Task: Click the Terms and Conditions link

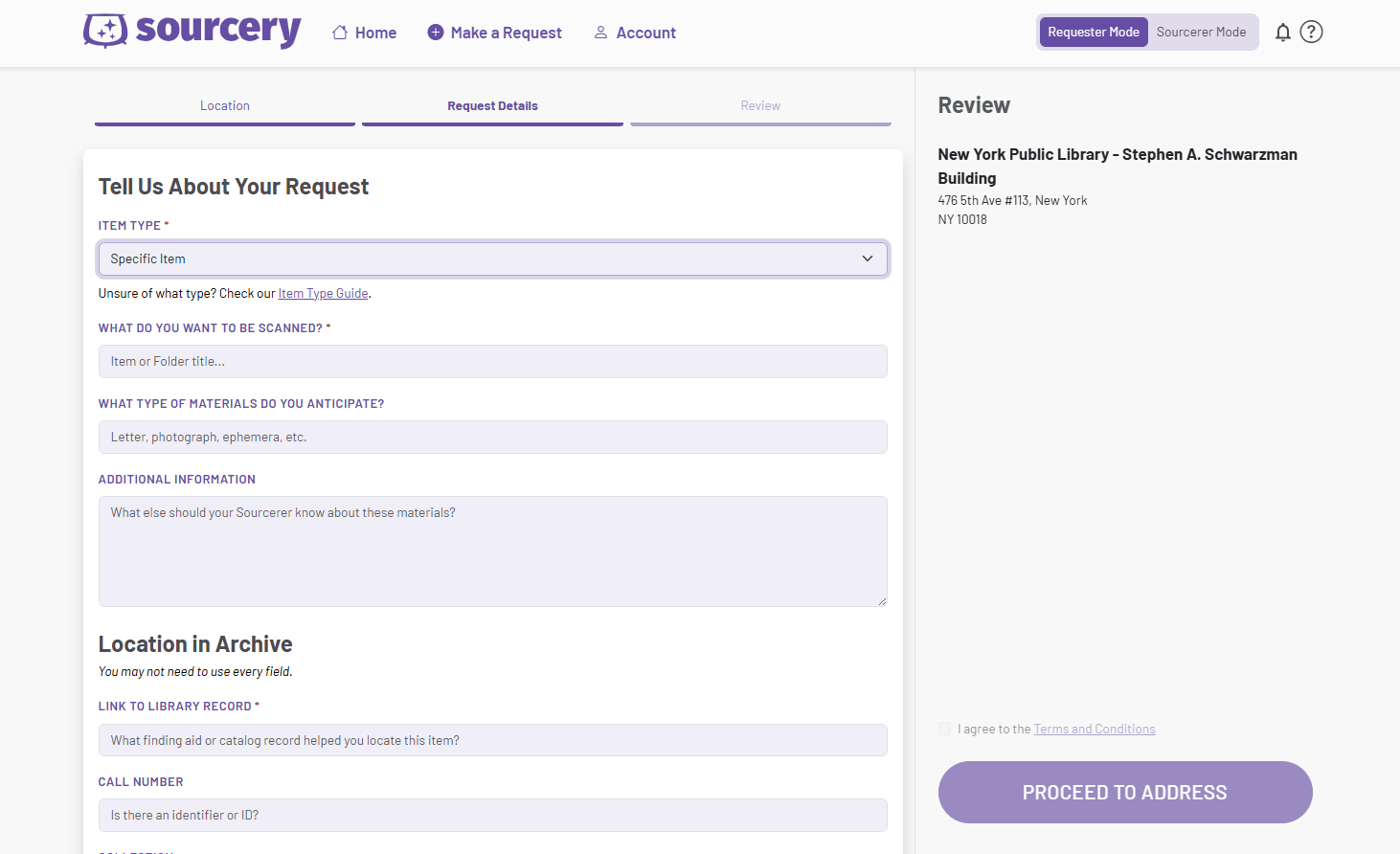Action: (x=1095, y=728)
